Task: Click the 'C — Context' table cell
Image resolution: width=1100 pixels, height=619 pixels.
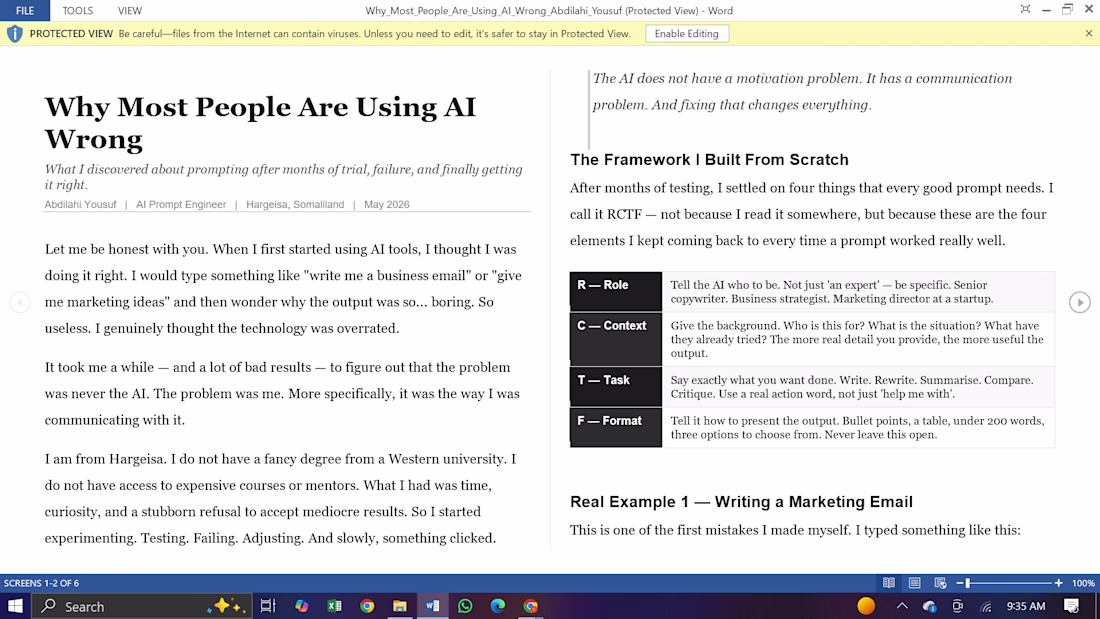Action: (616, 339)
